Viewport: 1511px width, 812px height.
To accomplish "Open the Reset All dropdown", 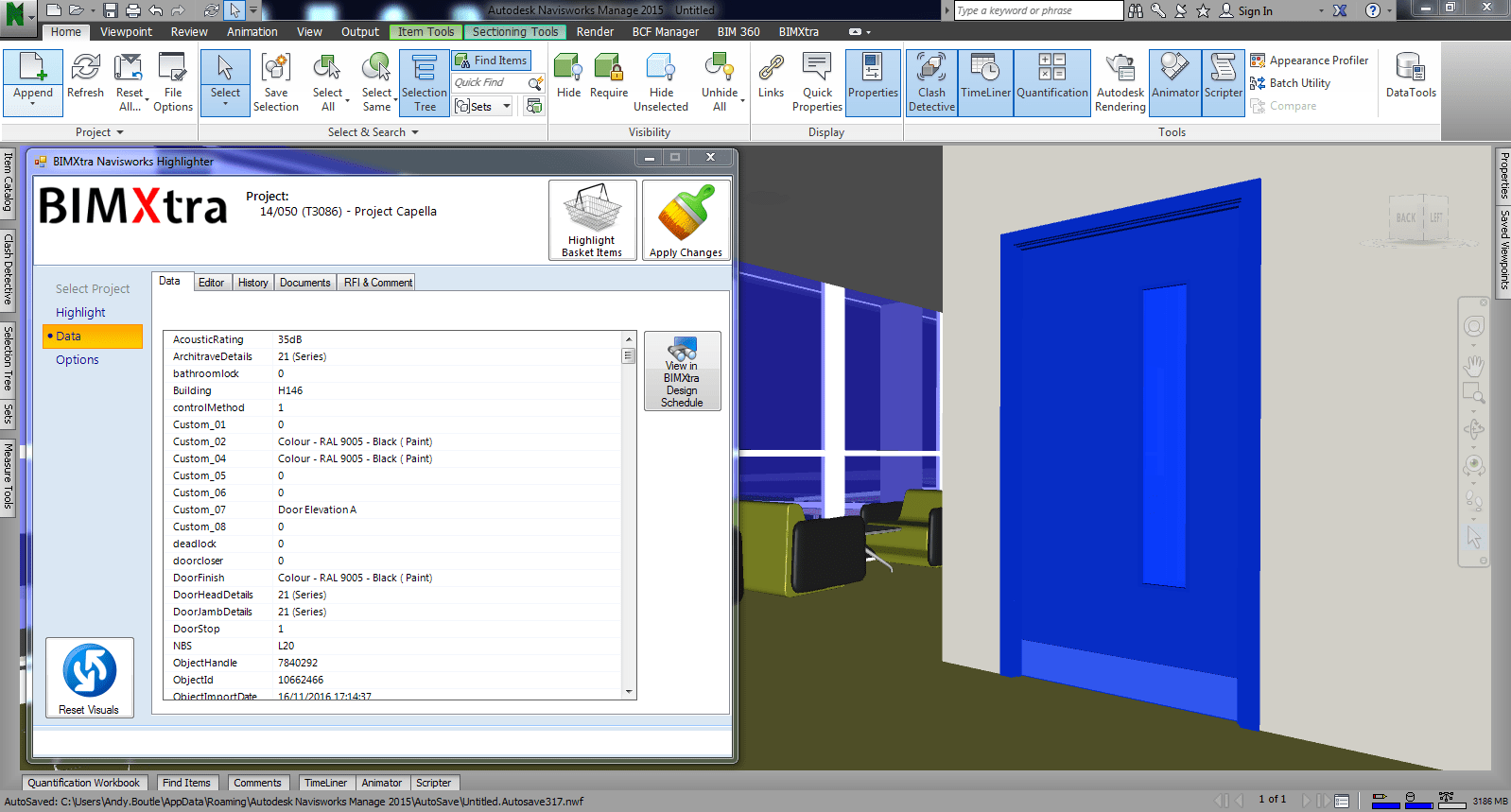I will 146,100.
